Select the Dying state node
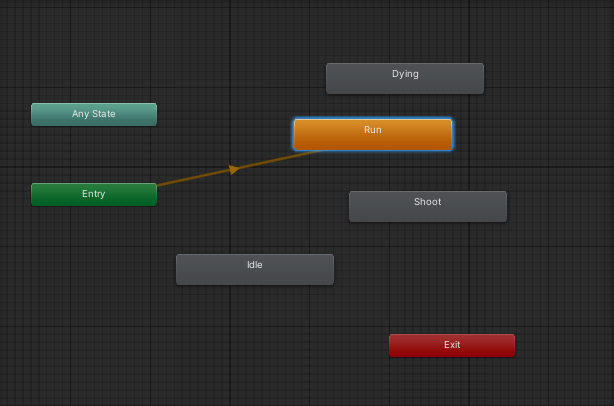614x406 pixels. pos(405,78)
